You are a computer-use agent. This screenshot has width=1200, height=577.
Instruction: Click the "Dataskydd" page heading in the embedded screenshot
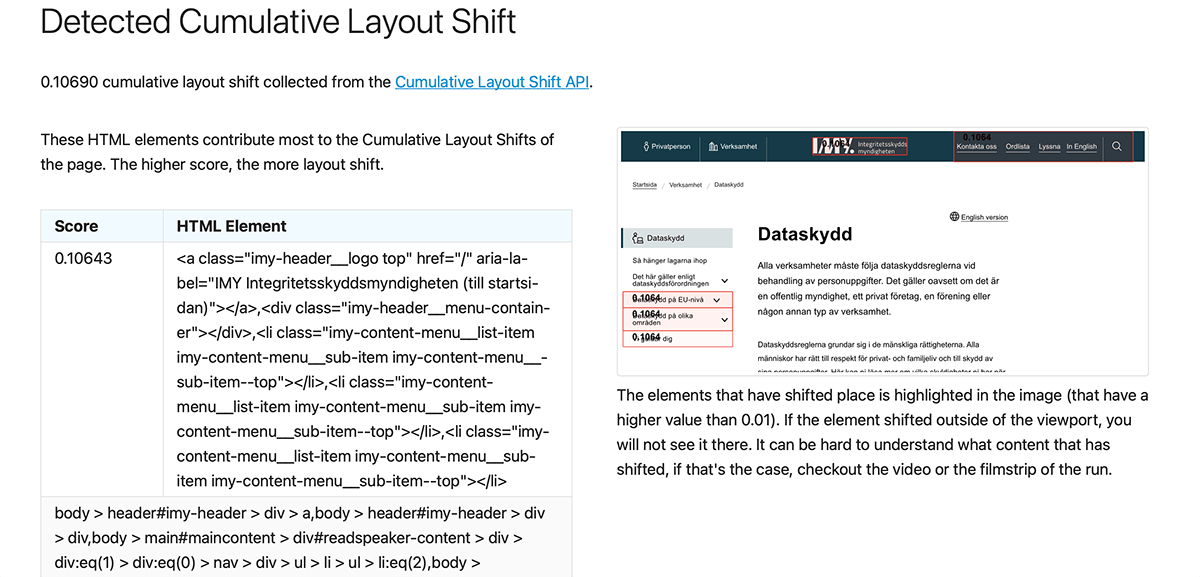[805, 234]
